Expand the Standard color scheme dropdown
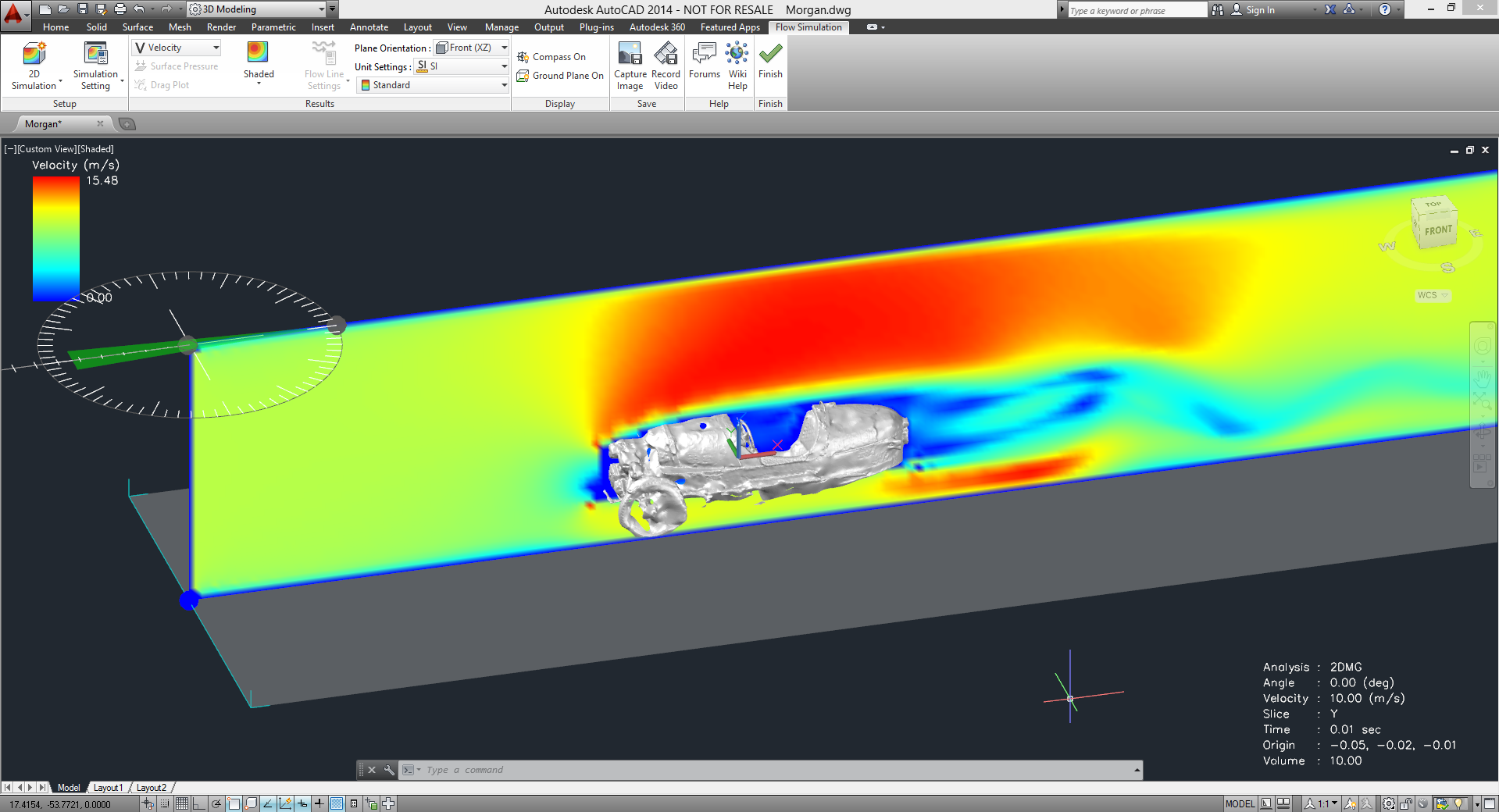Screen dimensions: 1499x812 504,85
